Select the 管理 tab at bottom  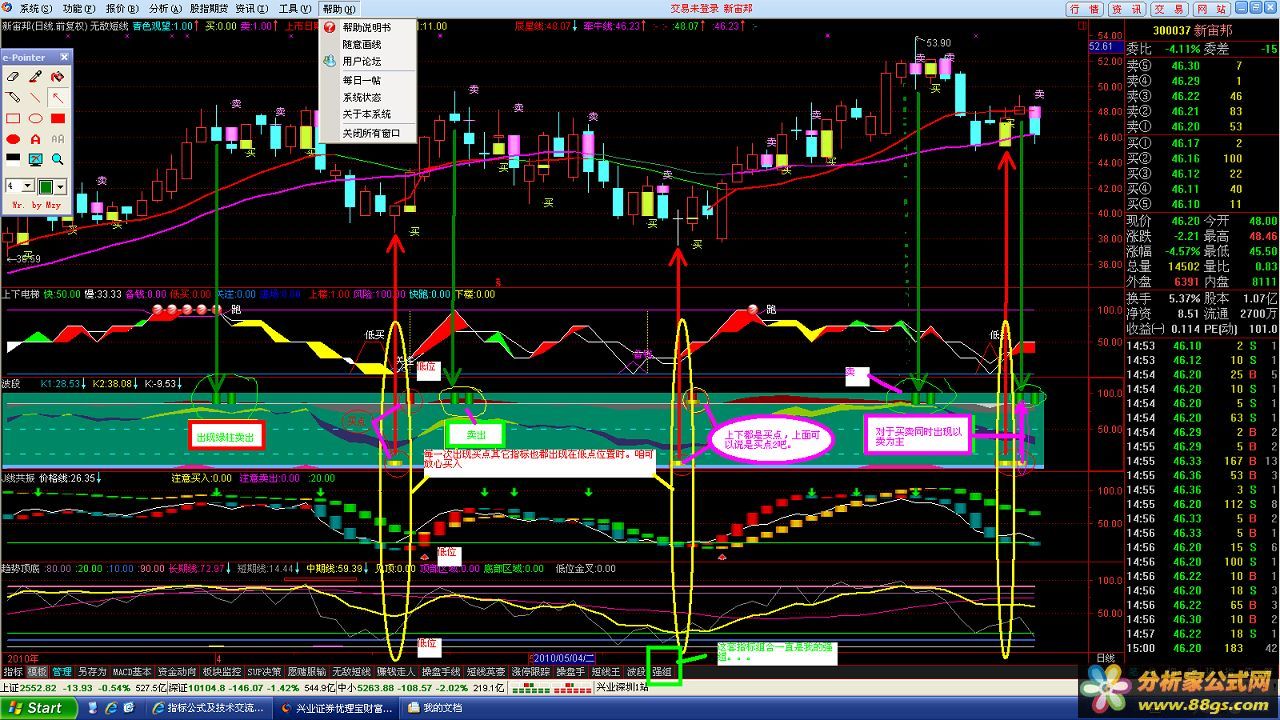[x=62, y=672]
